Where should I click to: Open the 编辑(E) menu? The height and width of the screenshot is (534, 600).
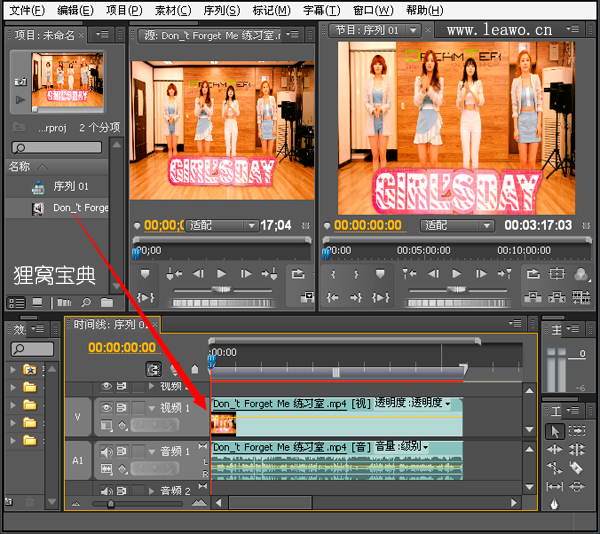coord(75,10)
